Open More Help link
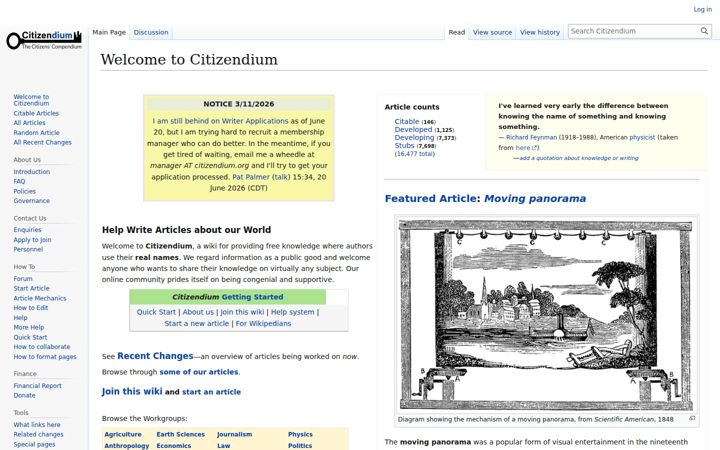 point(28,327)
